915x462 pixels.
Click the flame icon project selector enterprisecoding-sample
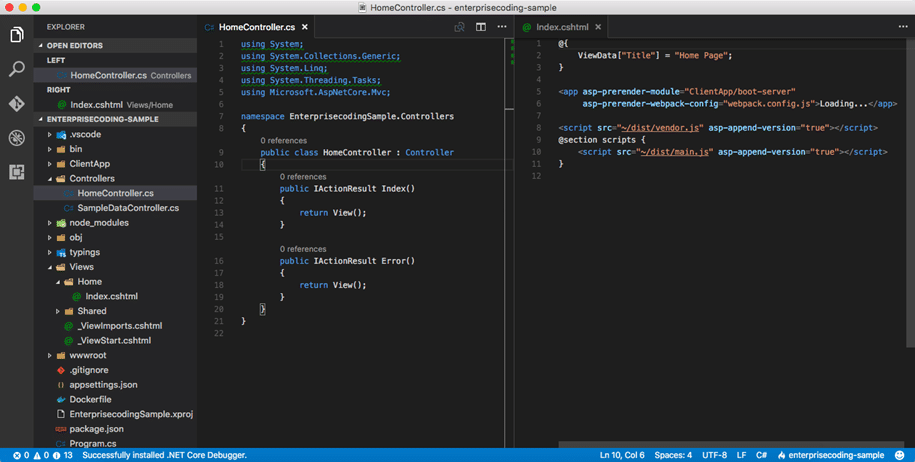(832, 455)
